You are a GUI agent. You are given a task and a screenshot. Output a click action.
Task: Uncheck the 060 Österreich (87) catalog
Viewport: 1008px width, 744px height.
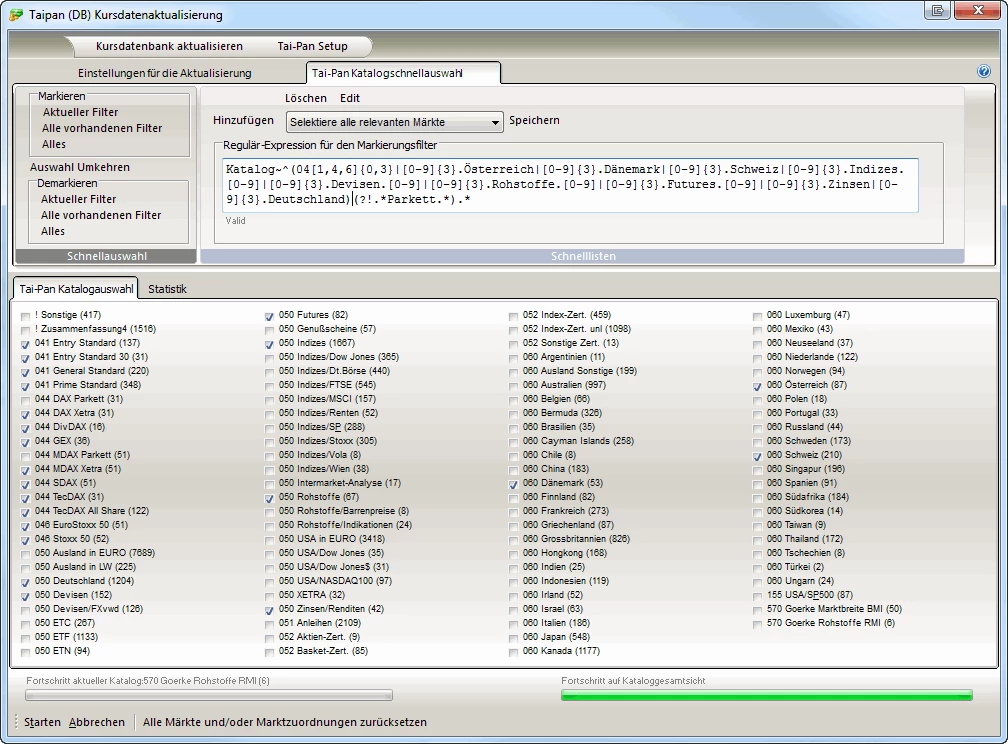pos(759,385)
